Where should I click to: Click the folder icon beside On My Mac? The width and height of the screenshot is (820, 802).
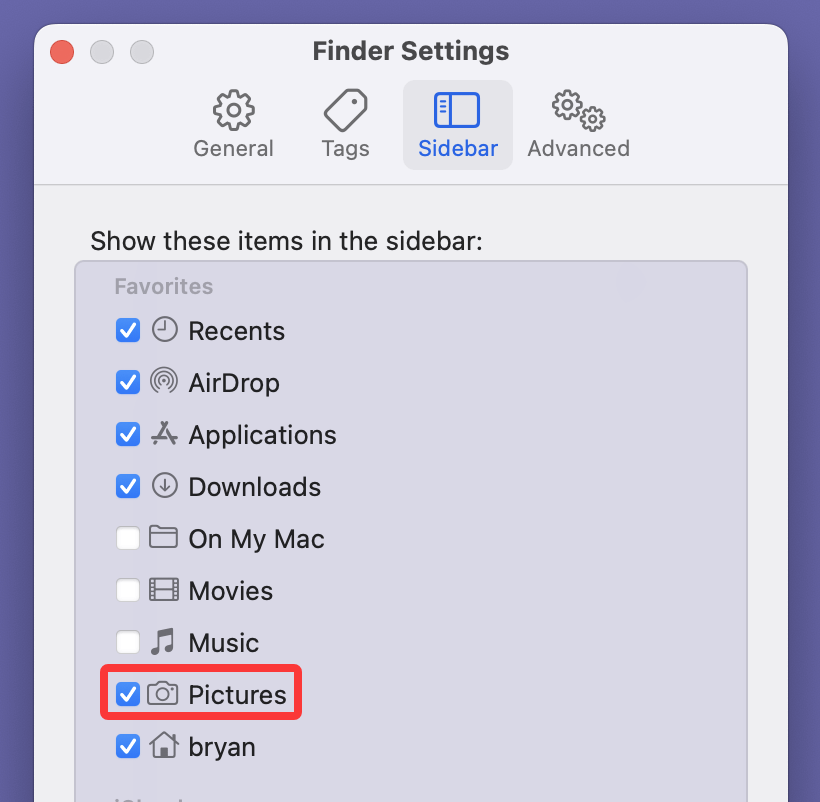click(164, 538)
